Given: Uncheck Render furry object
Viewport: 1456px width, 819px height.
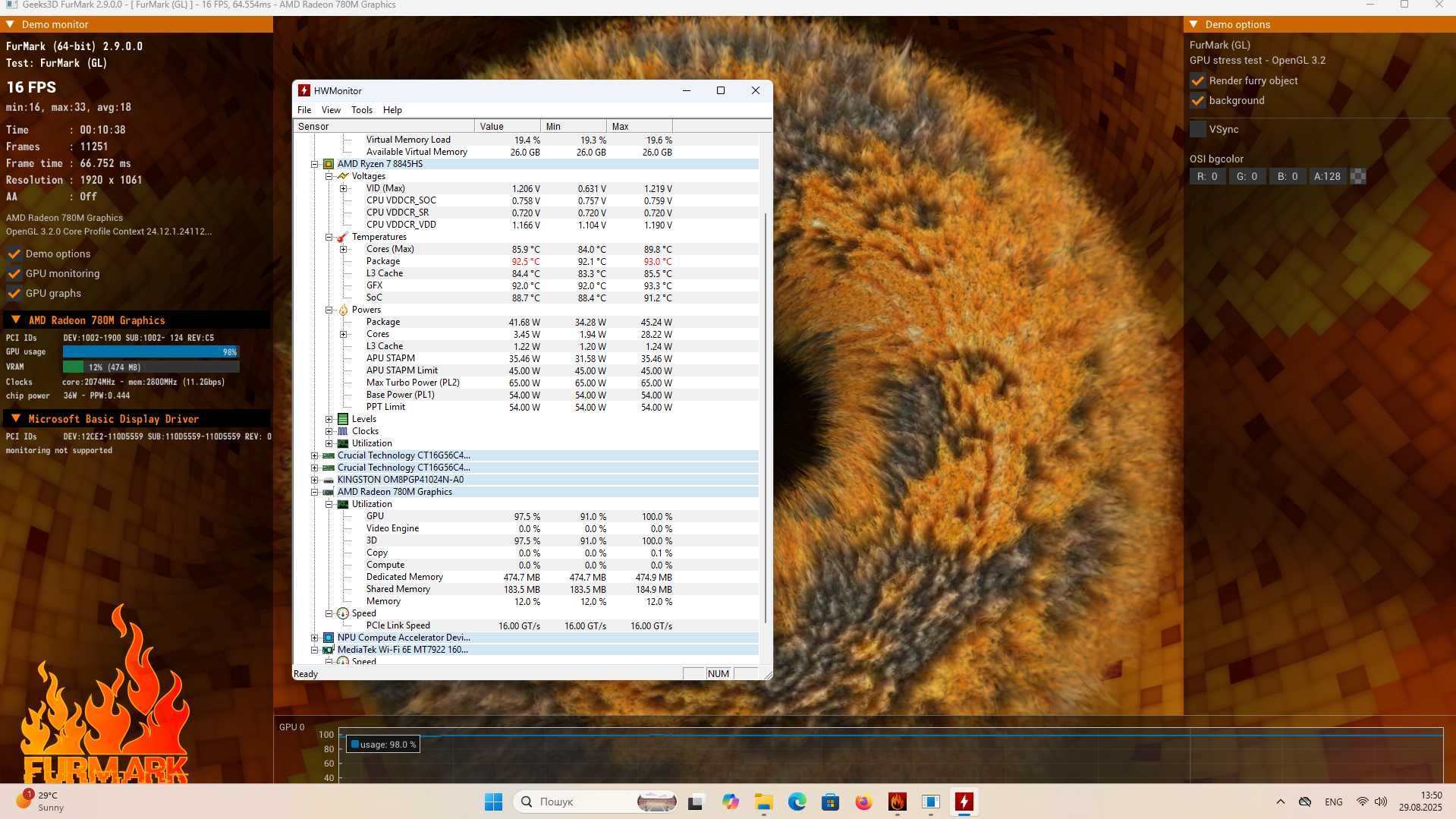Looking at the screenshot, I should coord(1197,80).
